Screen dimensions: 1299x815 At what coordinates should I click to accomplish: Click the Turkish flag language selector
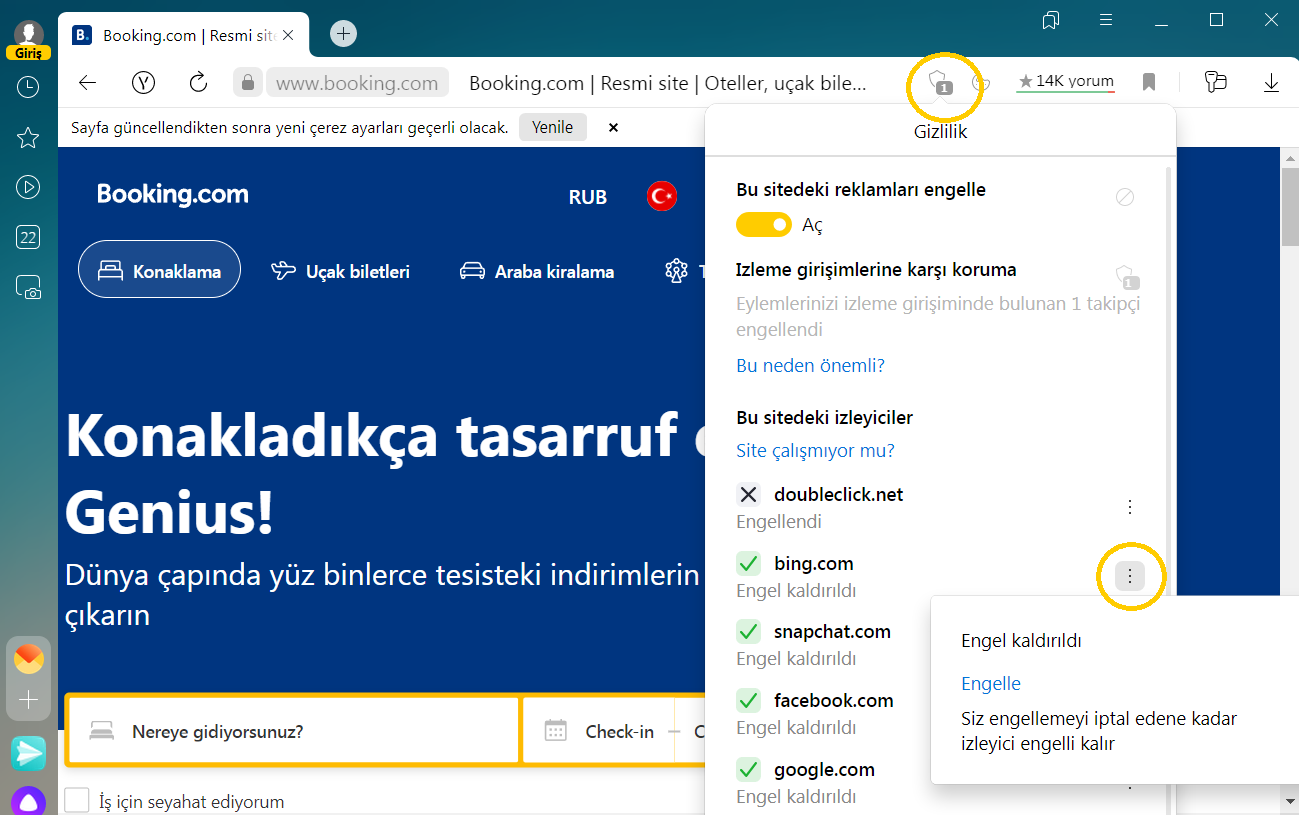(662, 196)
